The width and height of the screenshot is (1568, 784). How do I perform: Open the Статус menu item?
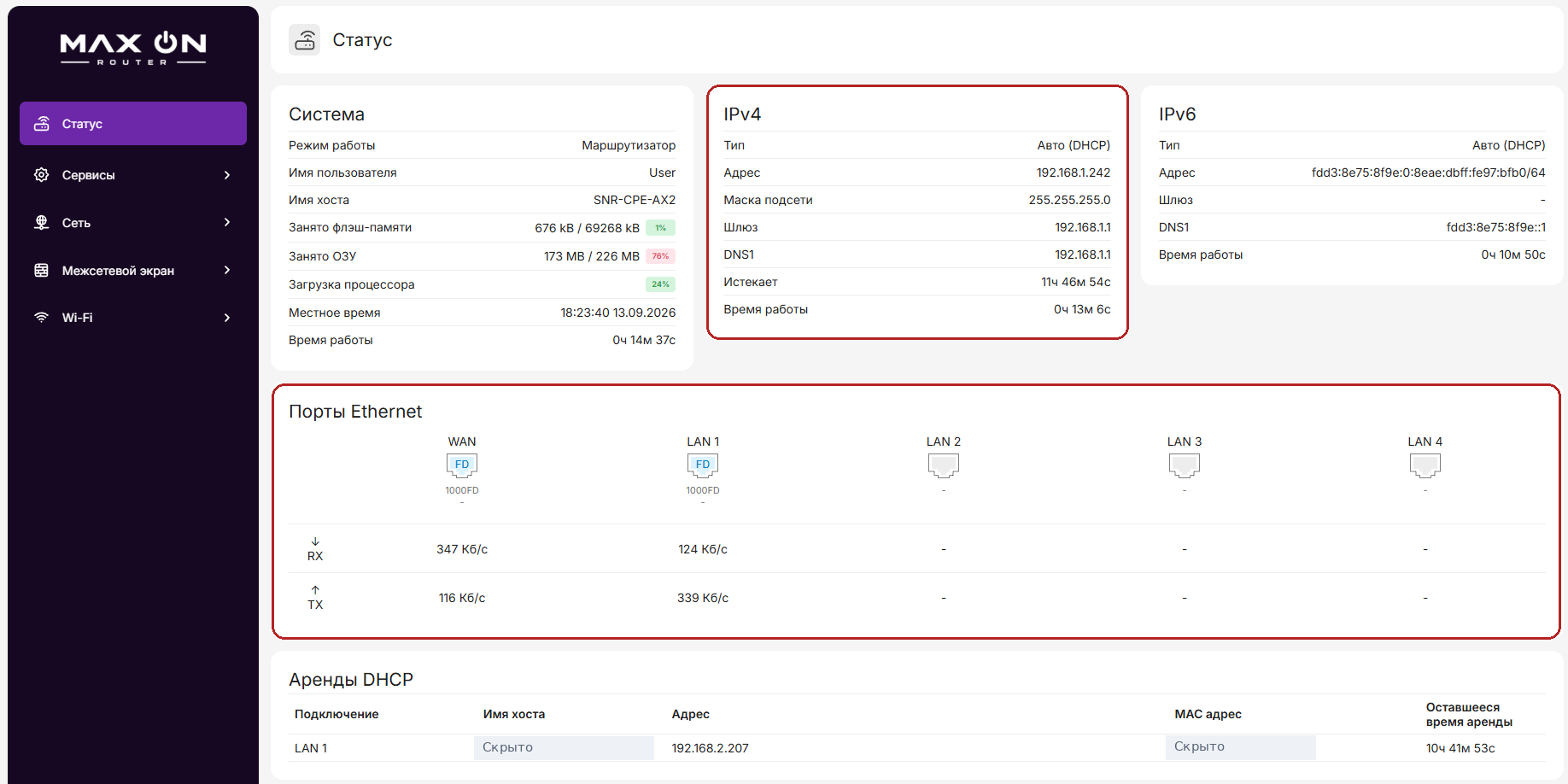(133, 124)
